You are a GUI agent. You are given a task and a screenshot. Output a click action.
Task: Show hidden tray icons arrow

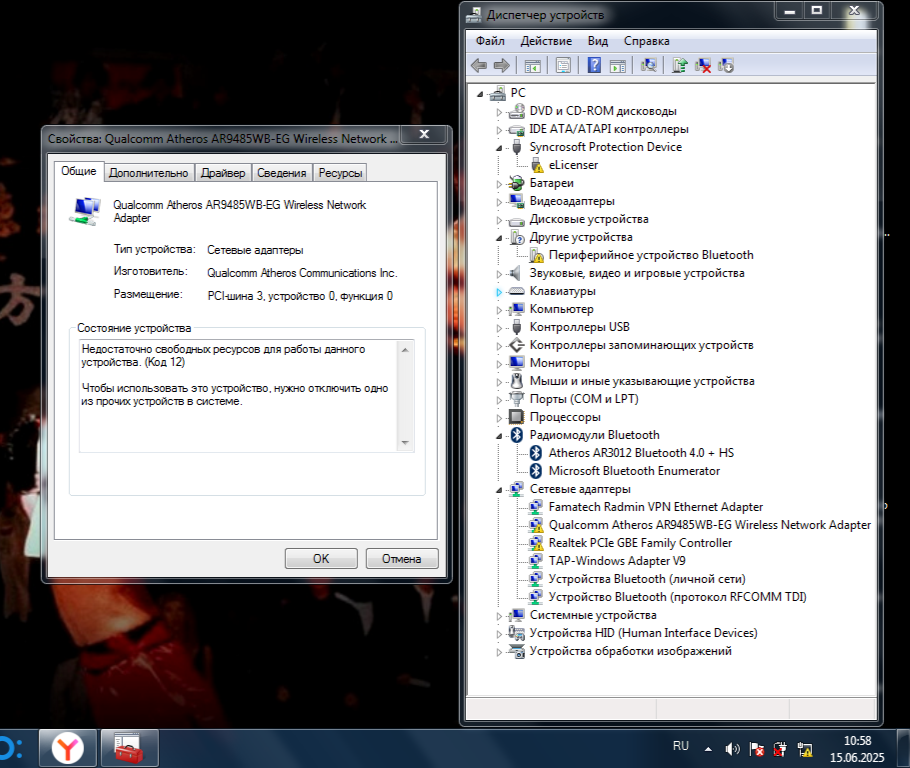coord(708,749)
